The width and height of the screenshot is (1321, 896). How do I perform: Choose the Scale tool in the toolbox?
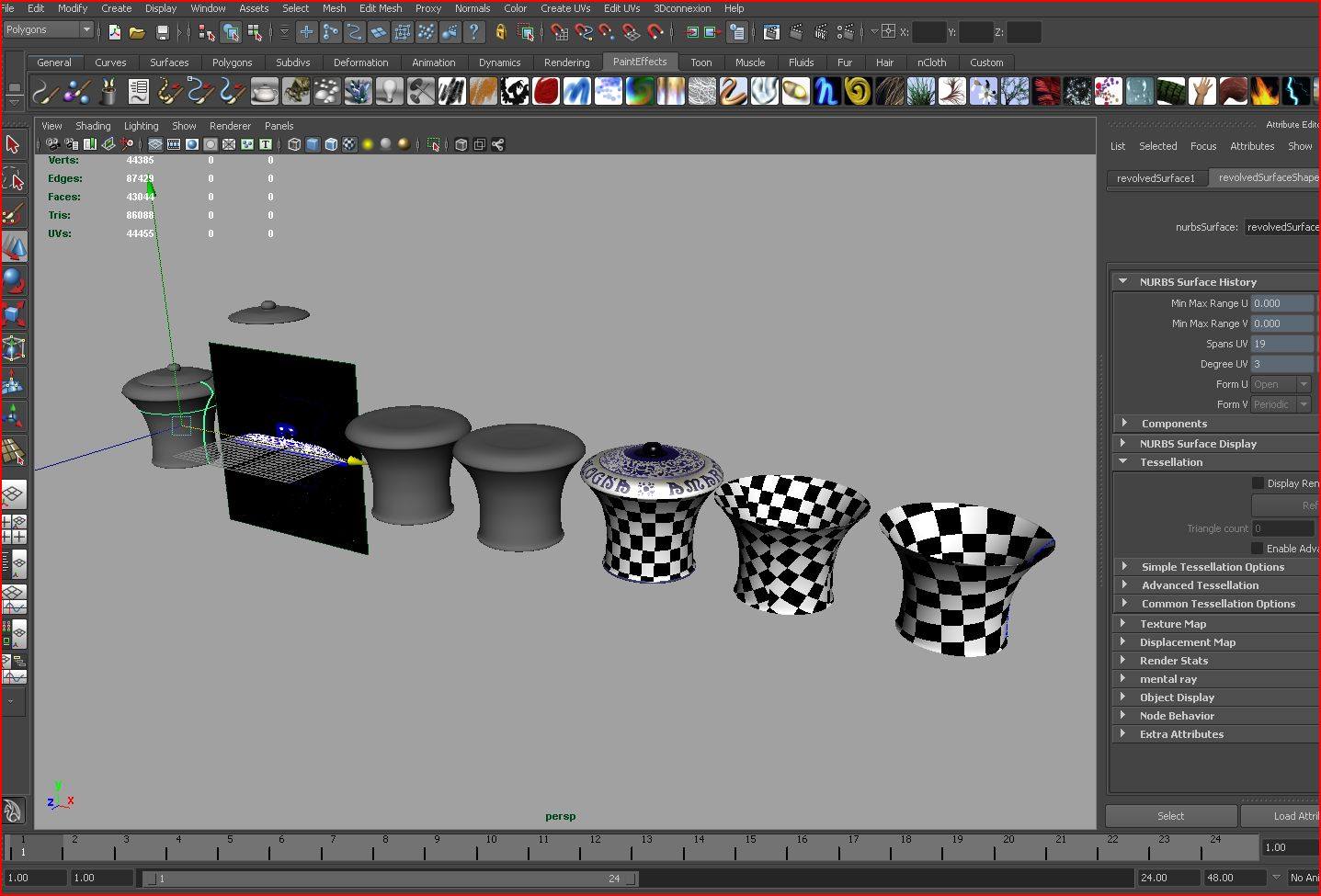(x=13, y=314)
